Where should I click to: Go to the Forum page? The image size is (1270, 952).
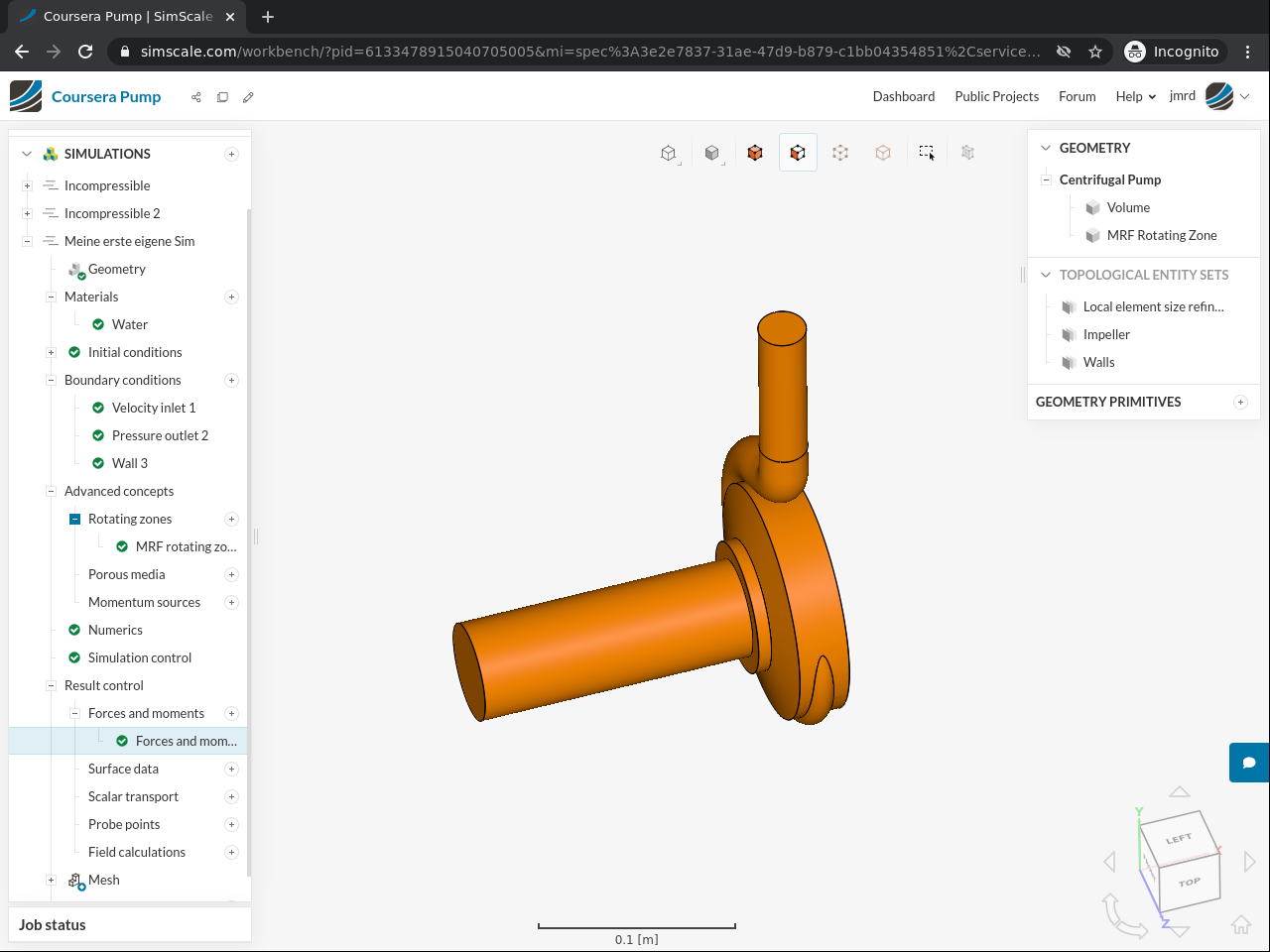pos(1077,96)
